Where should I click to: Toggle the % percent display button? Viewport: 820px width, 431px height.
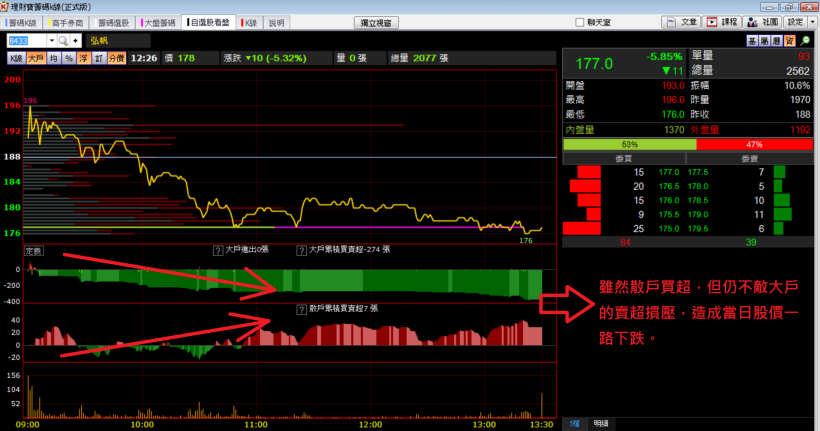tap(69, 59)
